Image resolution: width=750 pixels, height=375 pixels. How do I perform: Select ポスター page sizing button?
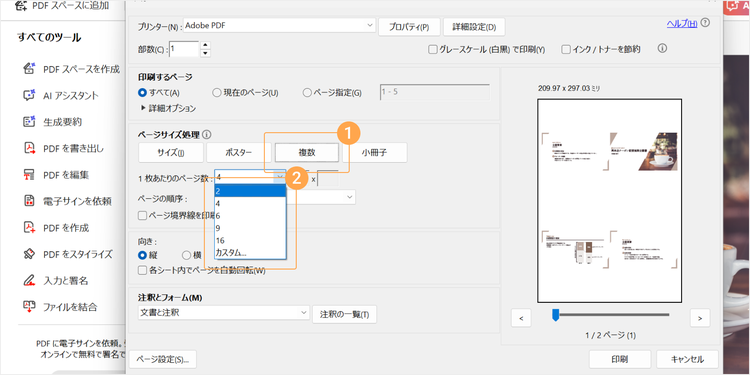coord(239,153)
